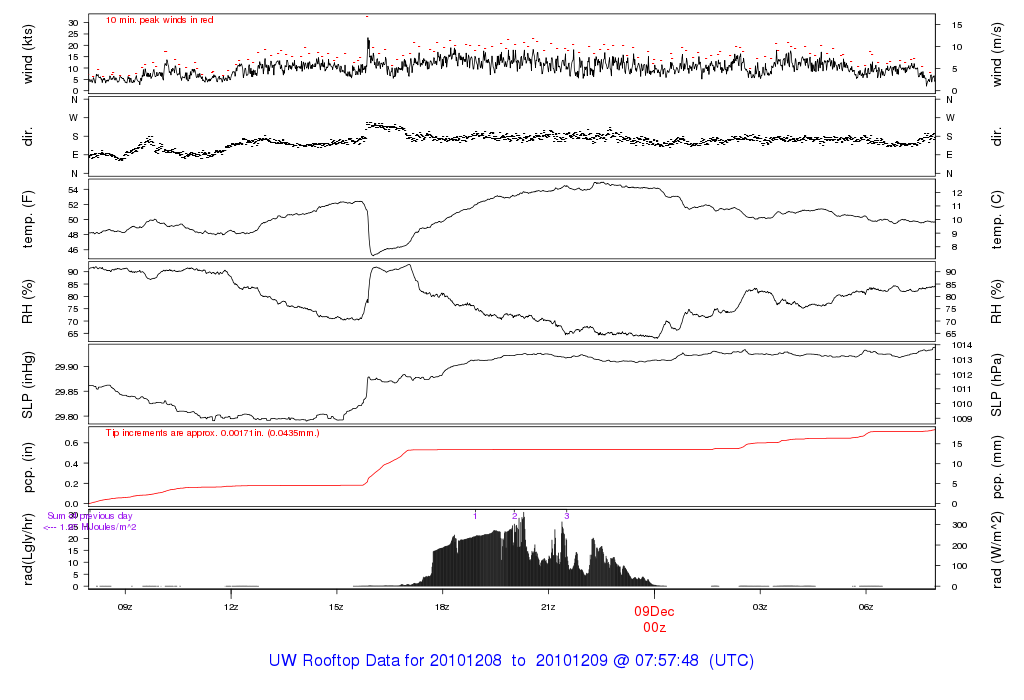Click the '1009' hPa tick label

coord(961,419)
